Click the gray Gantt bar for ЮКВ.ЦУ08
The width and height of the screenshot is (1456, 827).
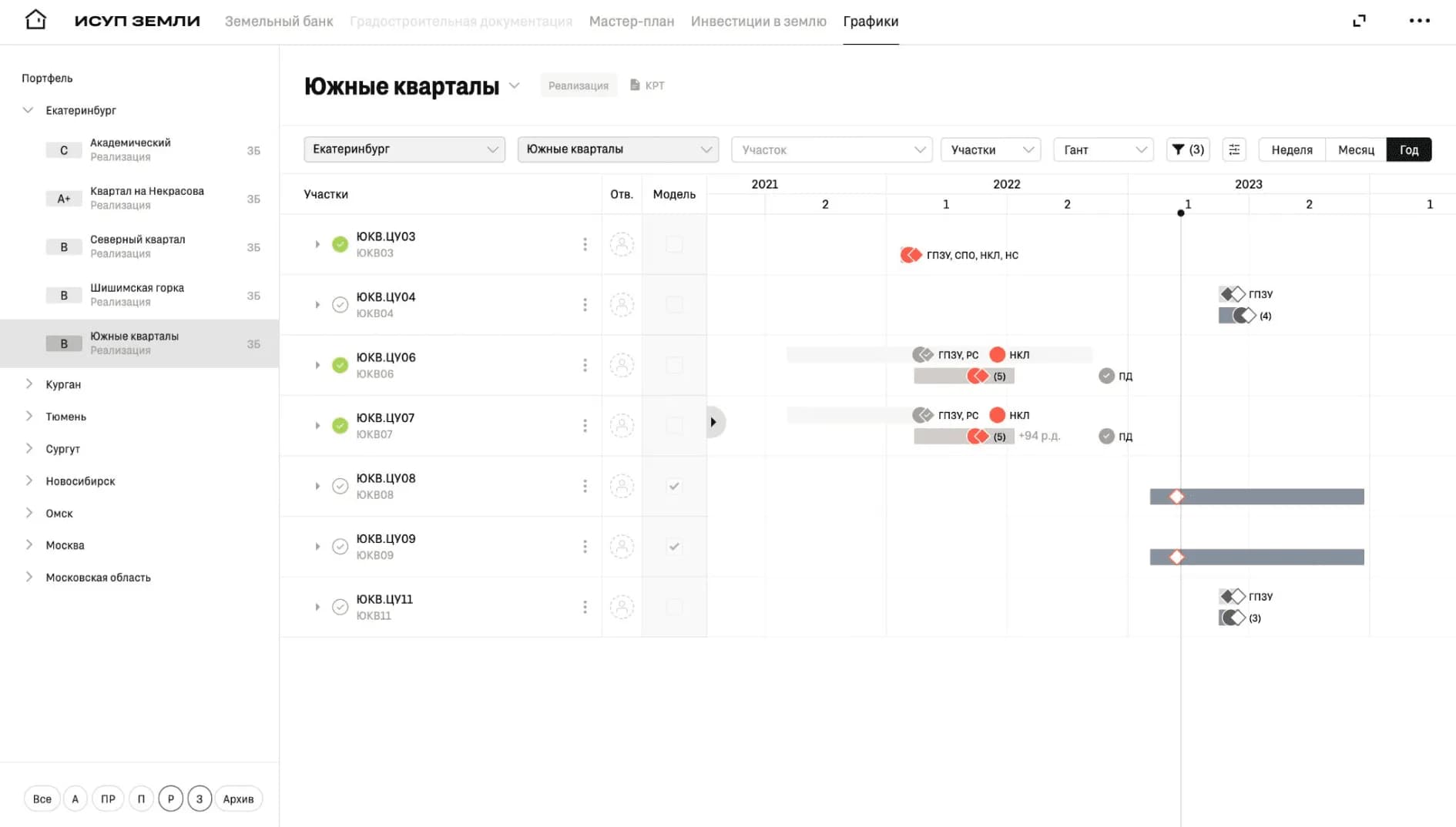(x=1256, y=497)
